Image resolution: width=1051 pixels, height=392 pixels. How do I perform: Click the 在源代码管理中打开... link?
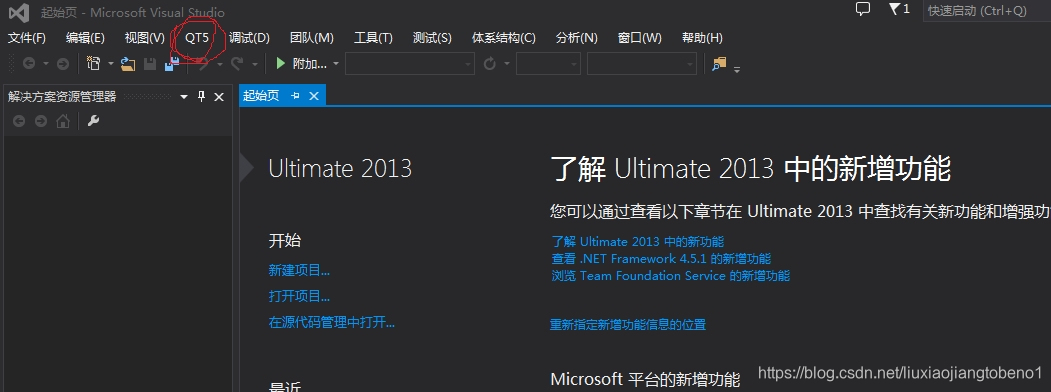pos(332,322)
